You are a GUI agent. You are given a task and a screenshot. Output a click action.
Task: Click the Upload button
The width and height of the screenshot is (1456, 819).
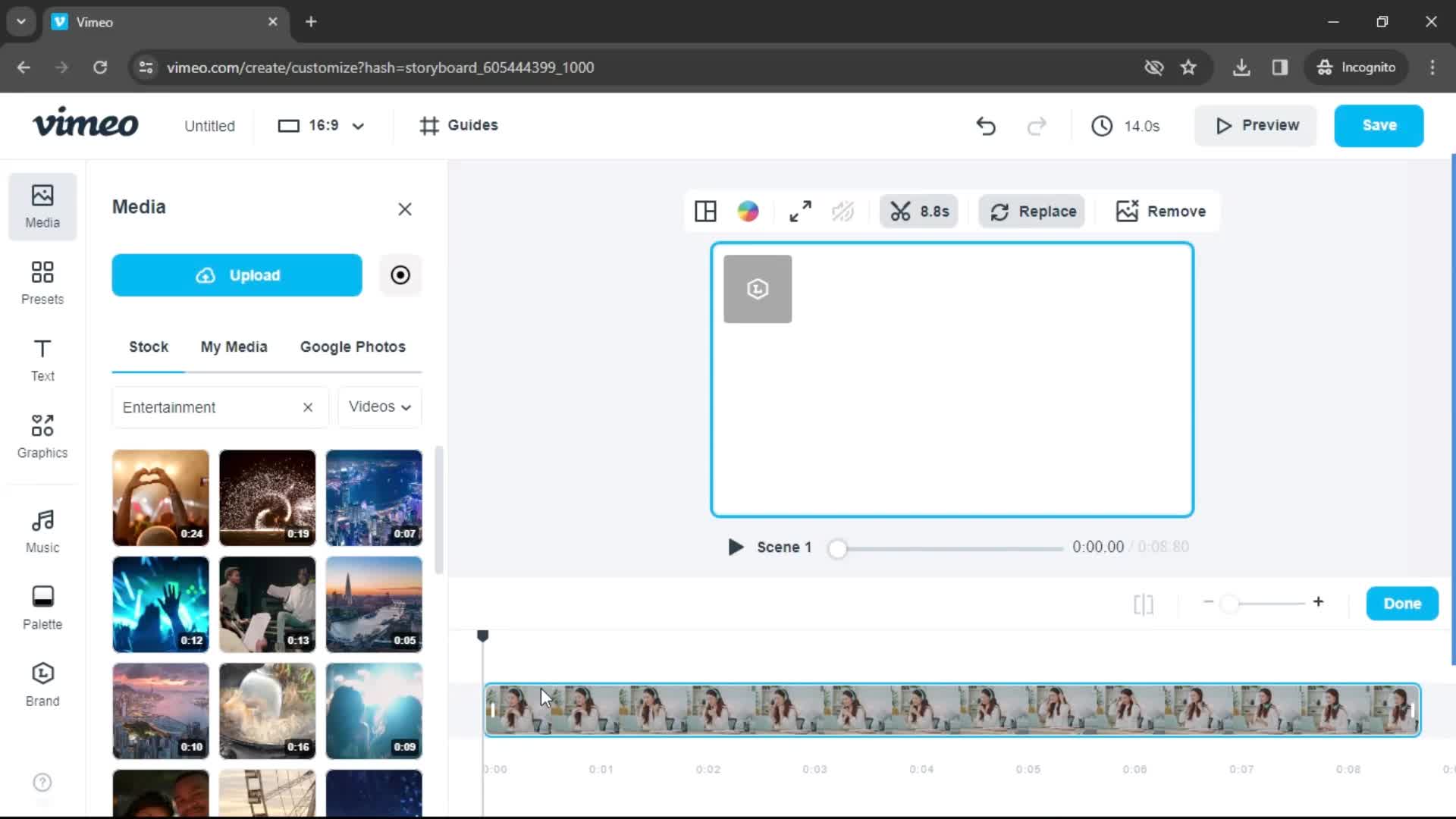pos(237,275)
